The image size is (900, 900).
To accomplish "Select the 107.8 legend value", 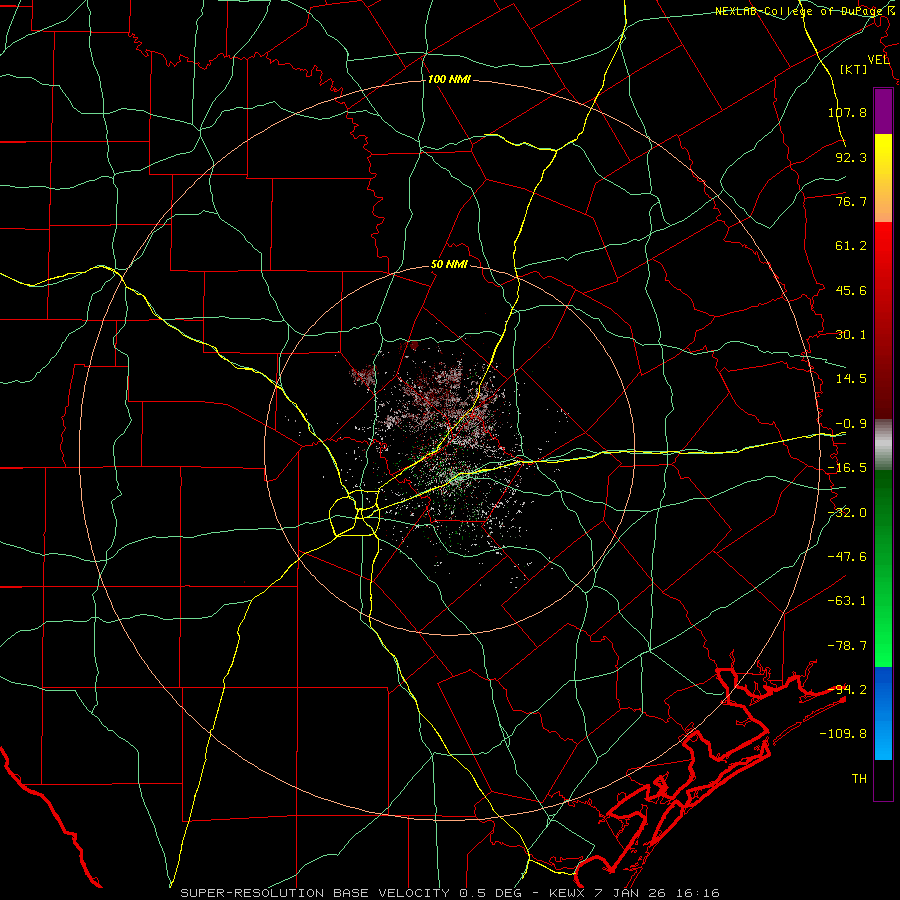I will (847, 112).
